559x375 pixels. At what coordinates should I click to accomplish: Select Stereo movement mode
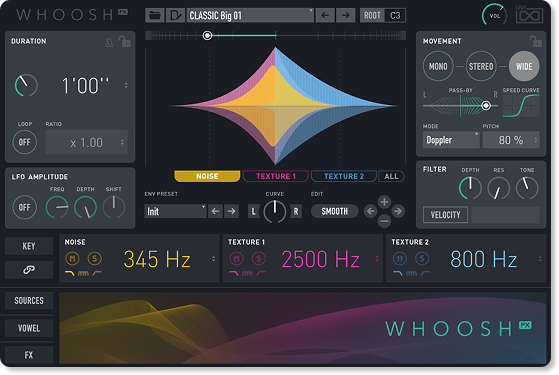pyautogui.click(x=481, y=66)
